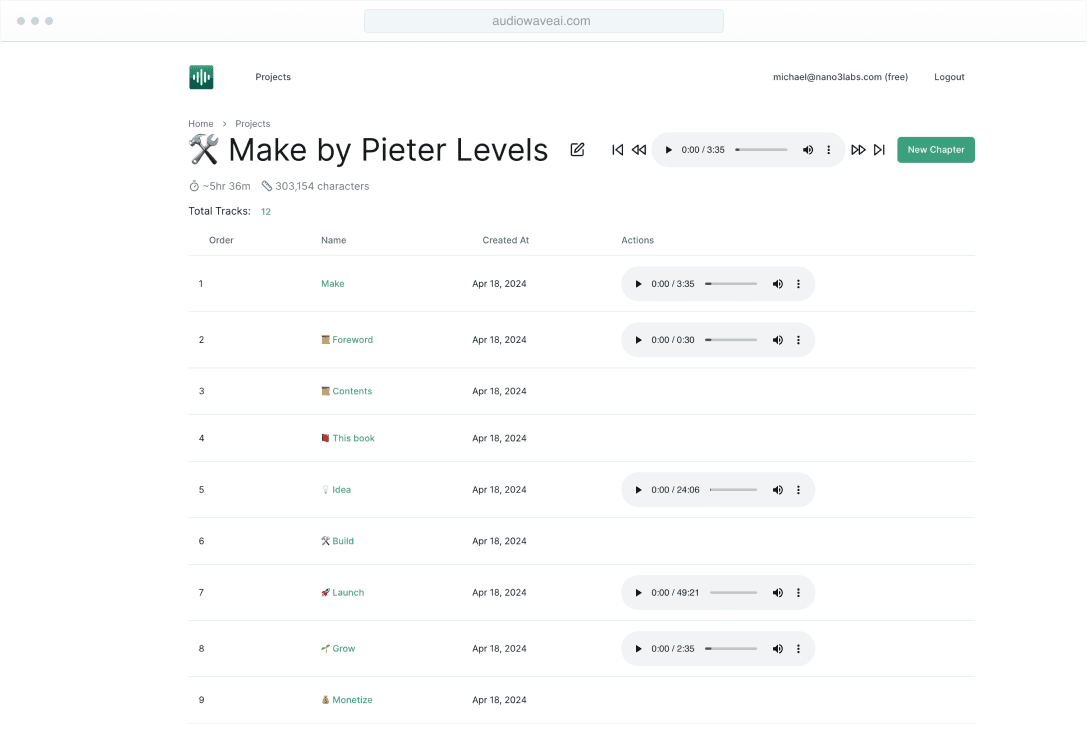Image resolution: width=1087 pixels, height=732 pixels.
Task: Click the browser address bar
Action: 543,21
